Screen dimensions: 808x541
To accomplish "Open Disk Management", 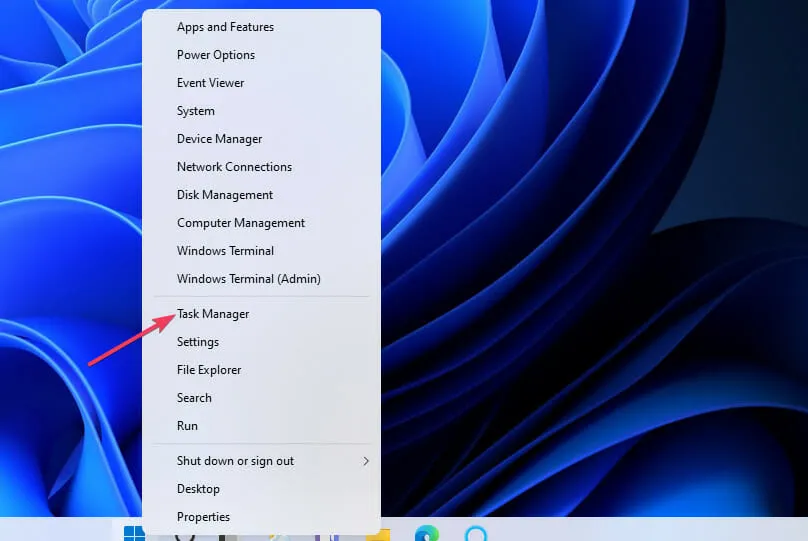I will pos(225,195).
